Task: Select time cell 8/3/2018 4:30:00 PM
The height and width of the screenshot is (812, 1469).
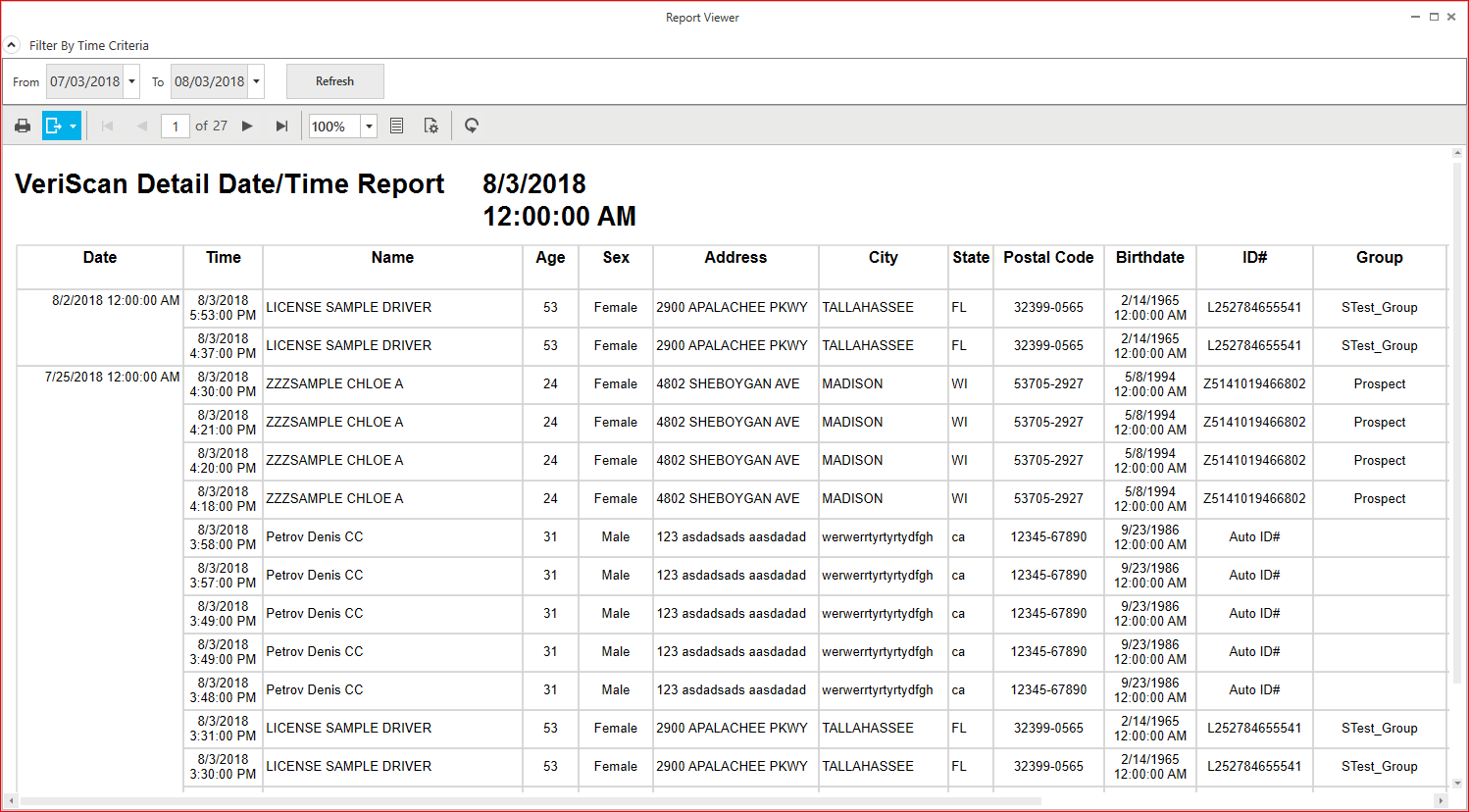Action: 224,384
